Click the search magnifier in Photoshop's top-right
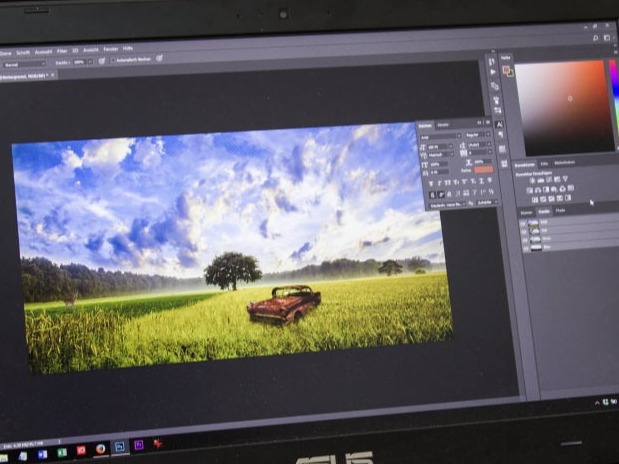This screenshot has width=619, height=464. (596, 38)
